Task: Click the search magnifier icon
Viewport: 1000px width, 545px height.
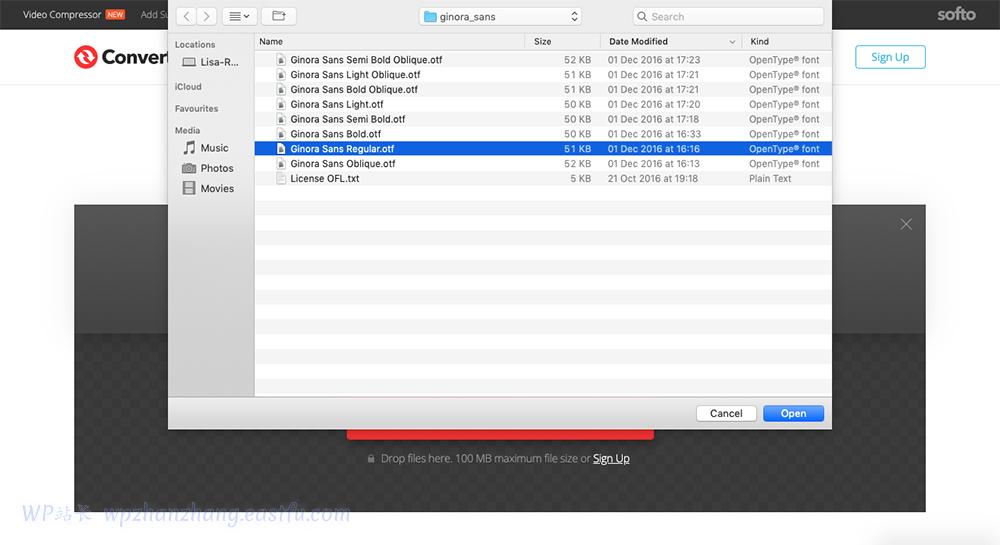Action: 642,17
